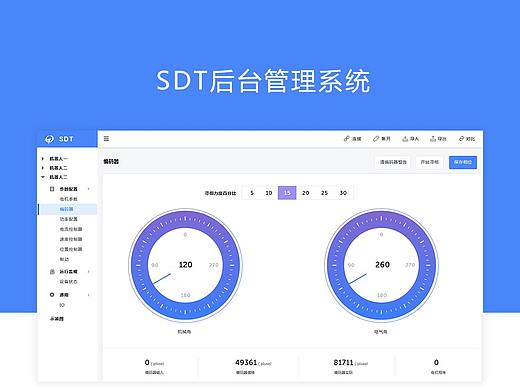
Task: Click the blue save button
Action: [463, 162]
